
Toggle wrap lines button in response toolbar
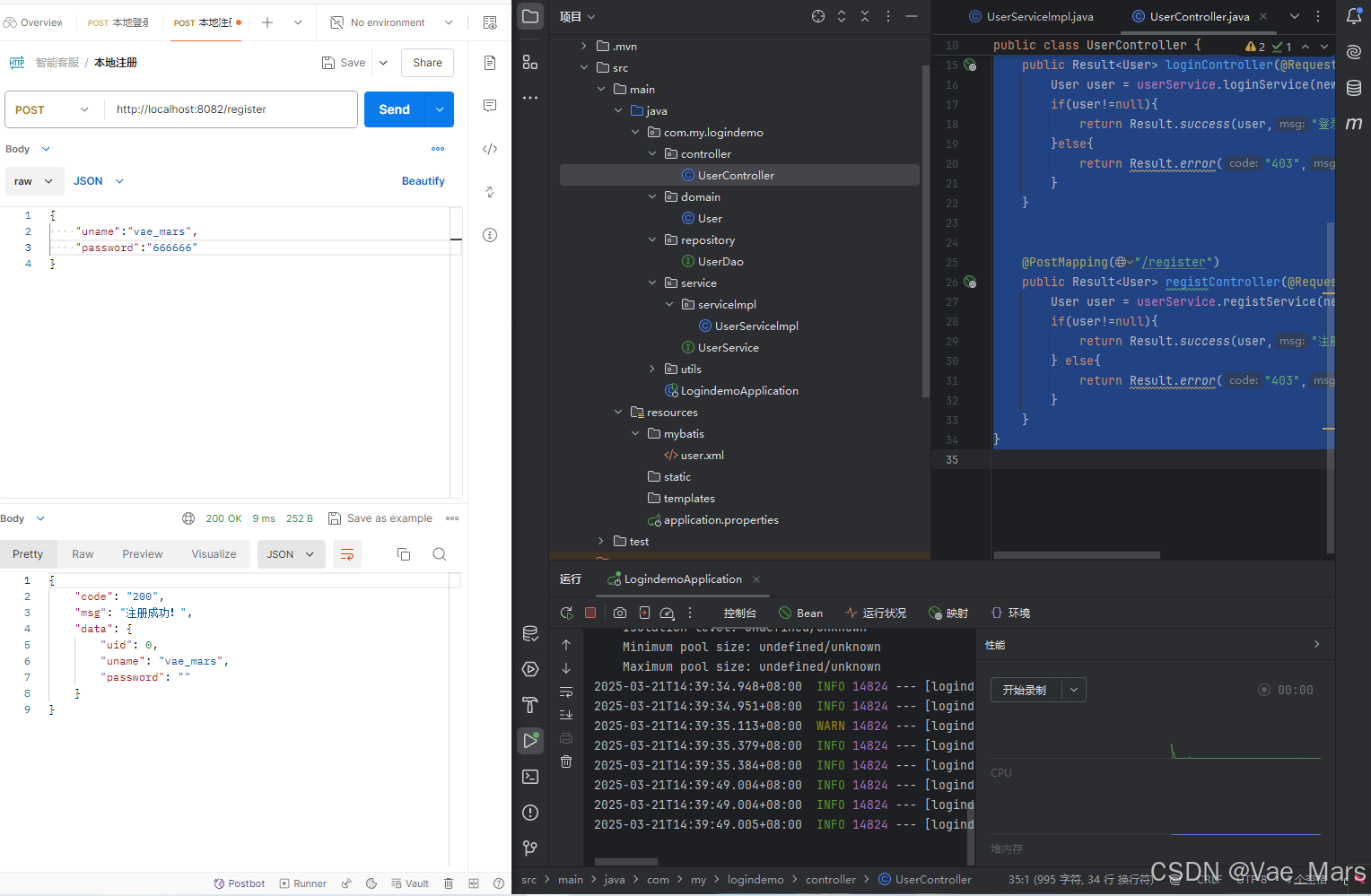pos(347,554)
